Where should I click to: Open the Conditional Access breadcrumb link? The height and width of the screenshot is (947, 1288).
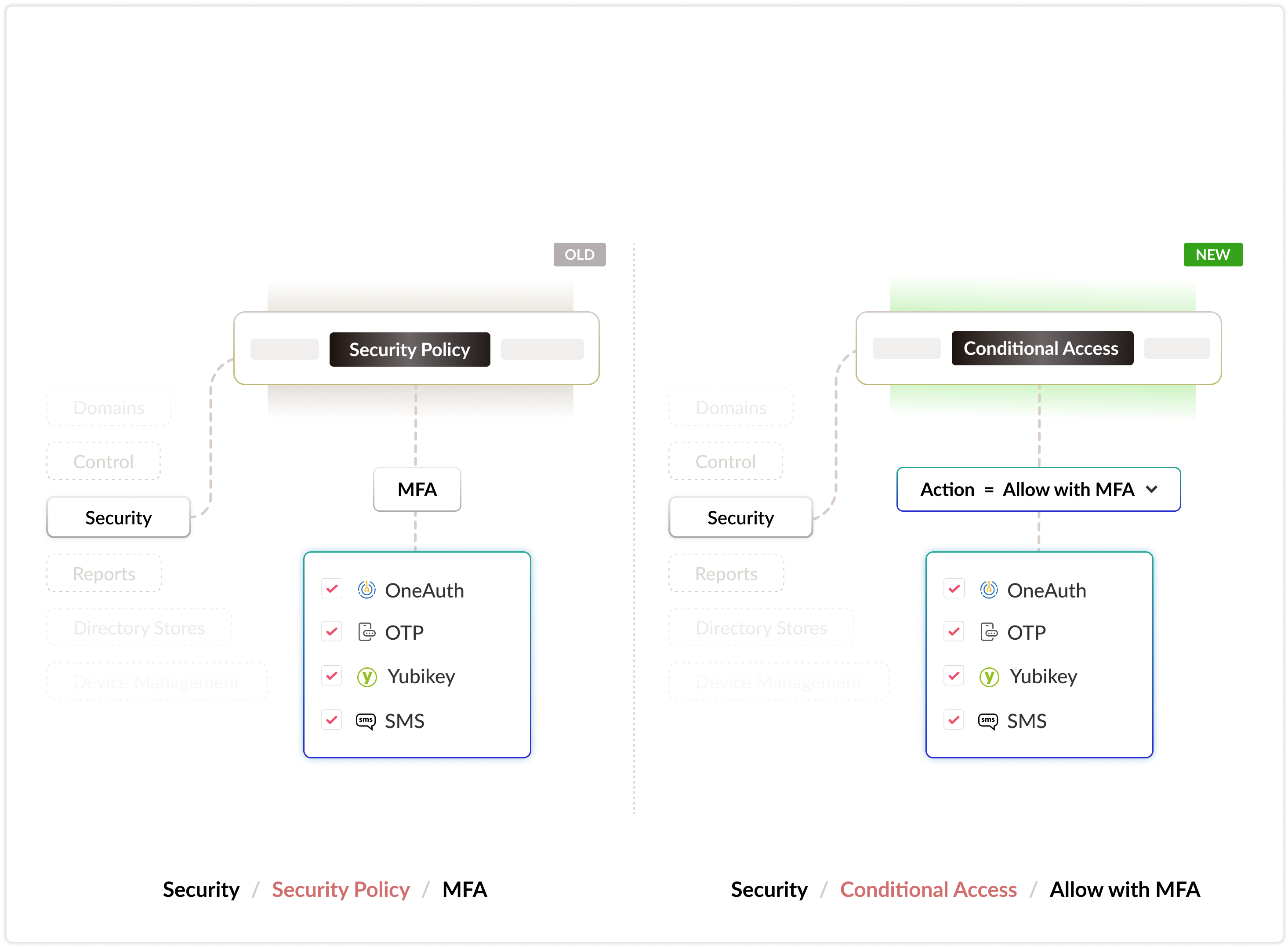point(928,890)
